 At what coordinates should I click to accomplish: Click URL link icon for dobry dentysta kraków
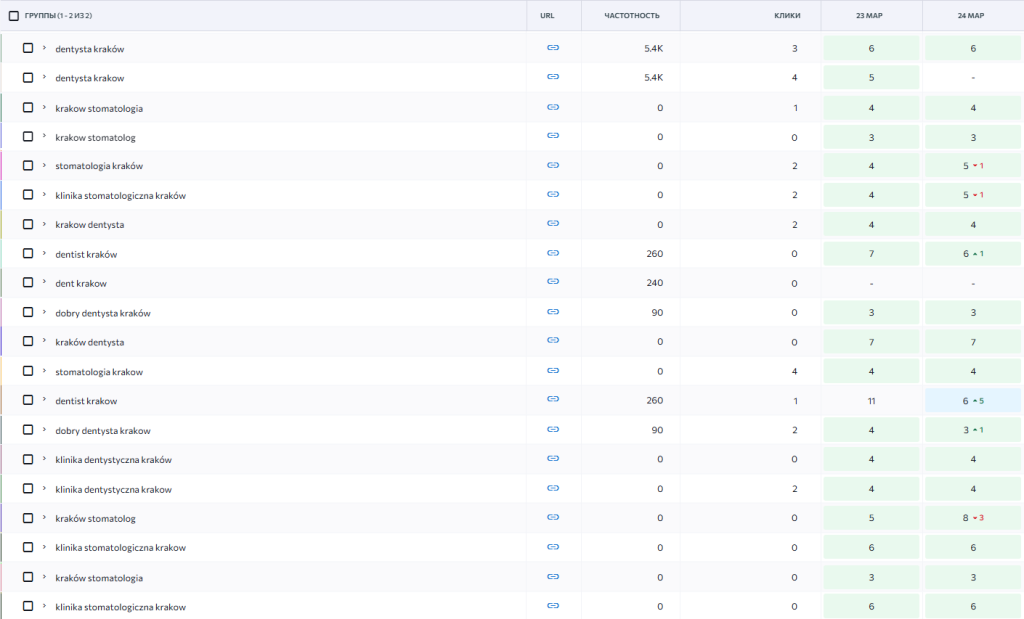[x=553, y=312]
